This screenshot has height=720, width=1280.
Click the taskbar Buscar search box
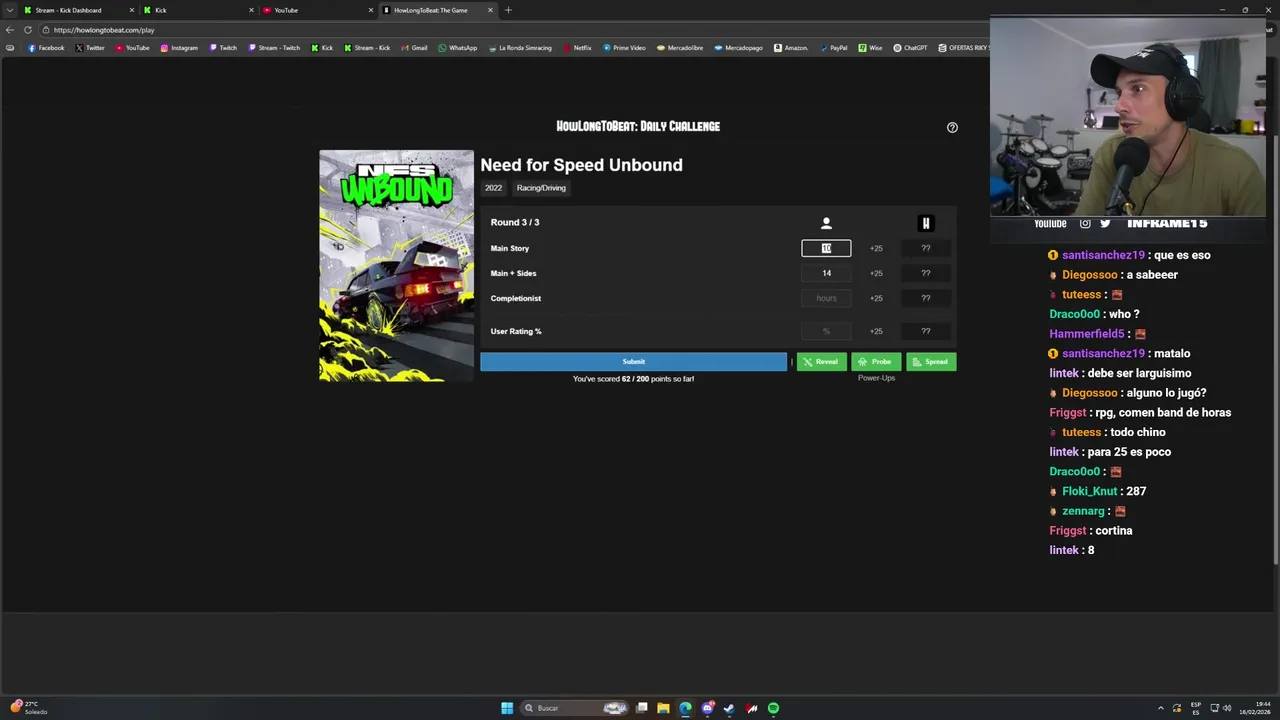pyautogui.click(x=573, y=708)
